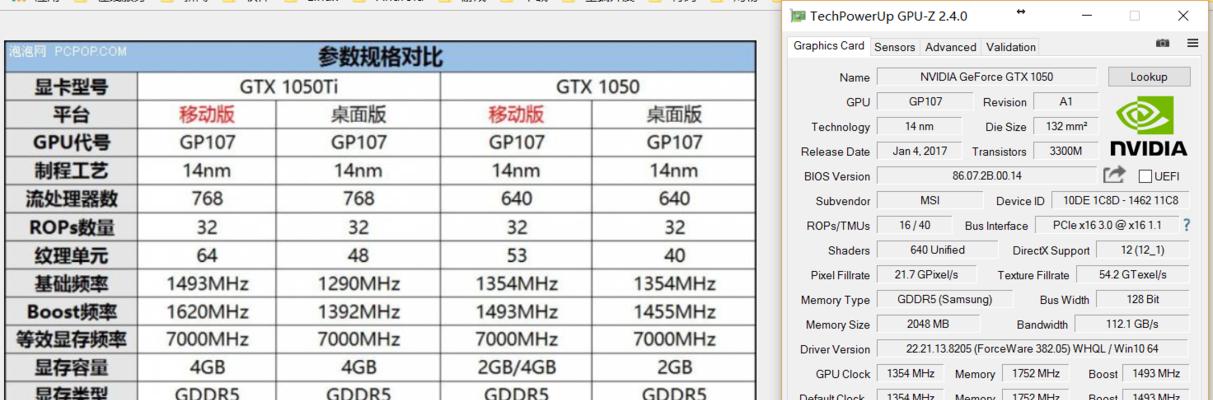
Task: Toggle the UEFI checkbox
Action: pos(1145,176)
